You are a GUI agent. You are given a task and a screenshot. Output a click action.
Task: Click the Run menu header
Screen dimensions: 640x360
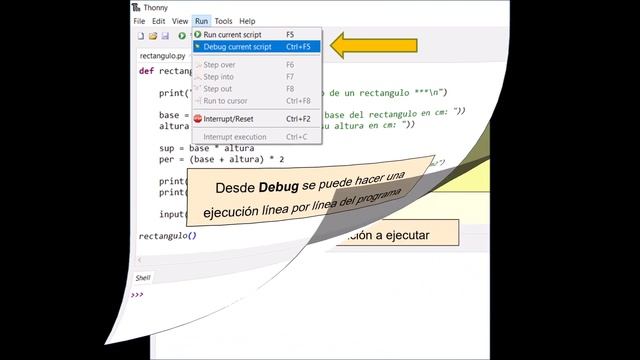(201, 21)
